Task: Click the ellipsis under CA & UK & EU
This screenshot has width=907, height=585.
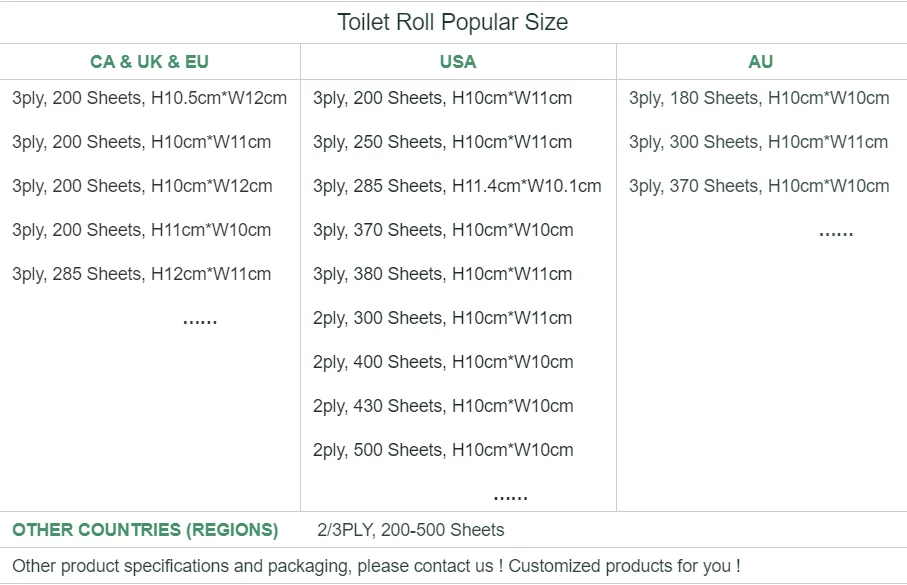Action: (200, 321)
